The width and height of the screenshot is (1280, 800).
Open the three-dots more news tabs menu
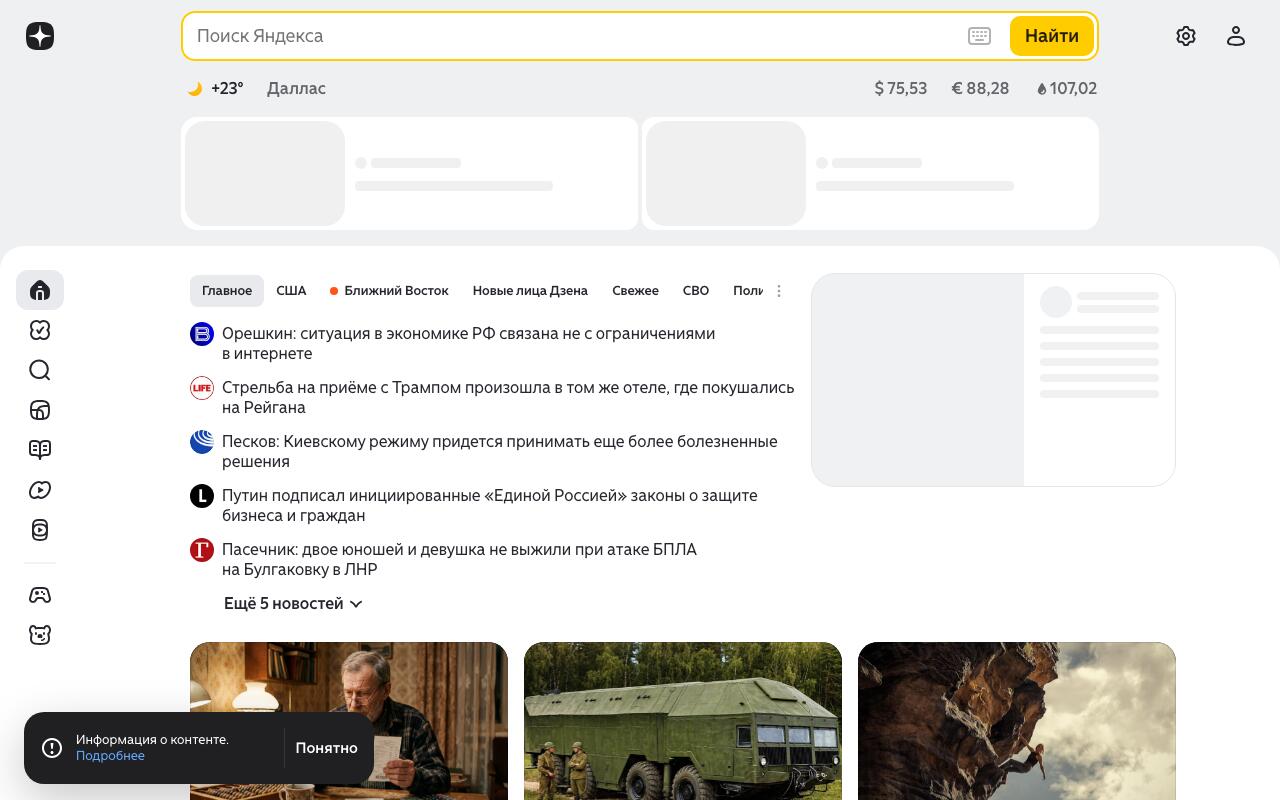pos(779,291)
